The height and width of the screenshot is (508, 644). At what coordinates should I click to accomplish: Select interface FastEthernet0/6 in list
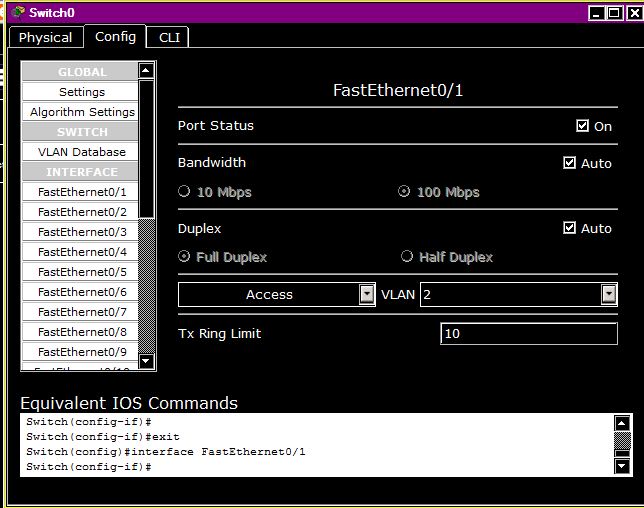(80, 292)
